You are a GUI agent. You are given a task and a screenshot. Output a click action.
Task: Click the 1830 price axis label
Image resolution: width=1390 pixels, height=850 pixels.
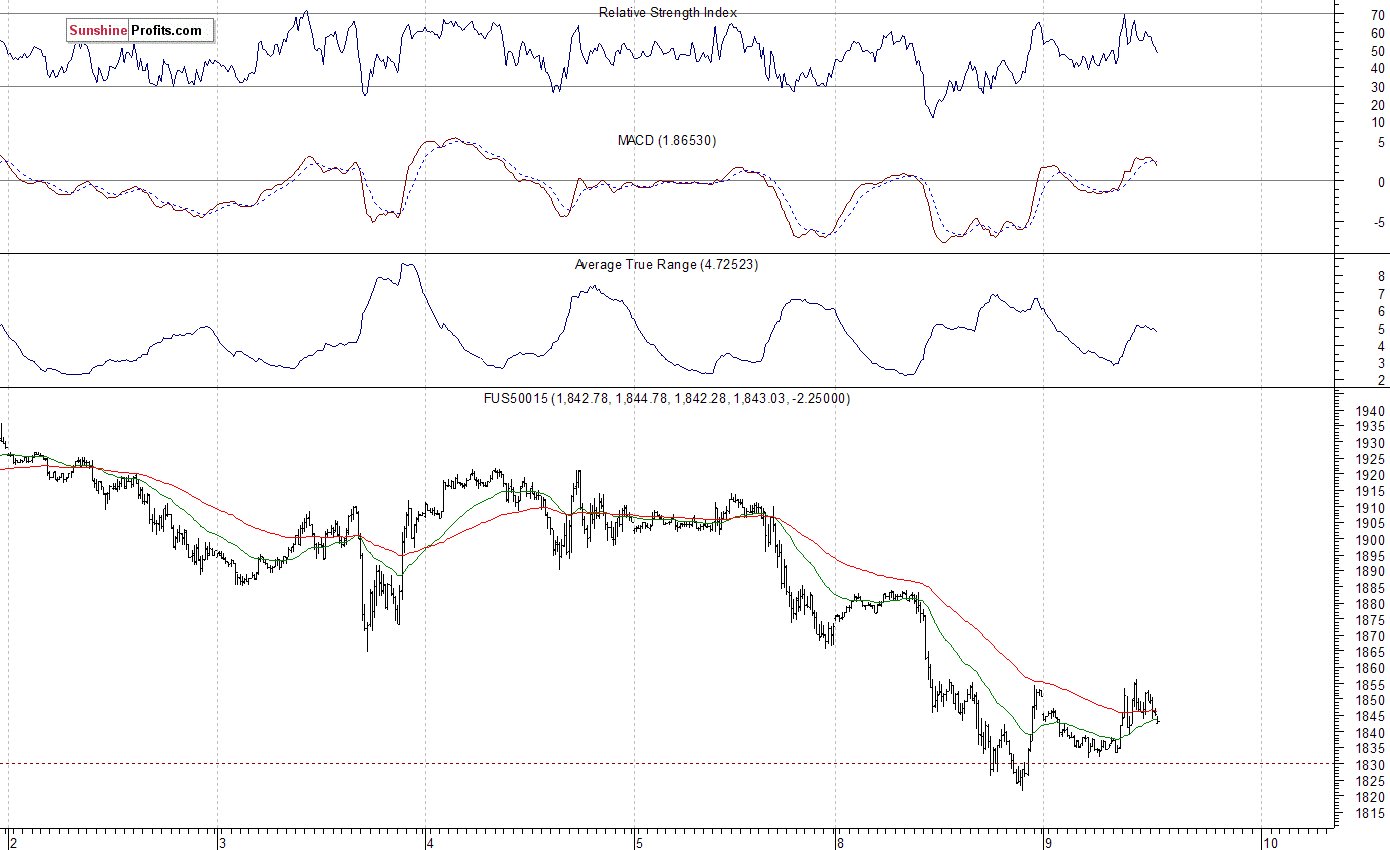[x=1369, y=765]
